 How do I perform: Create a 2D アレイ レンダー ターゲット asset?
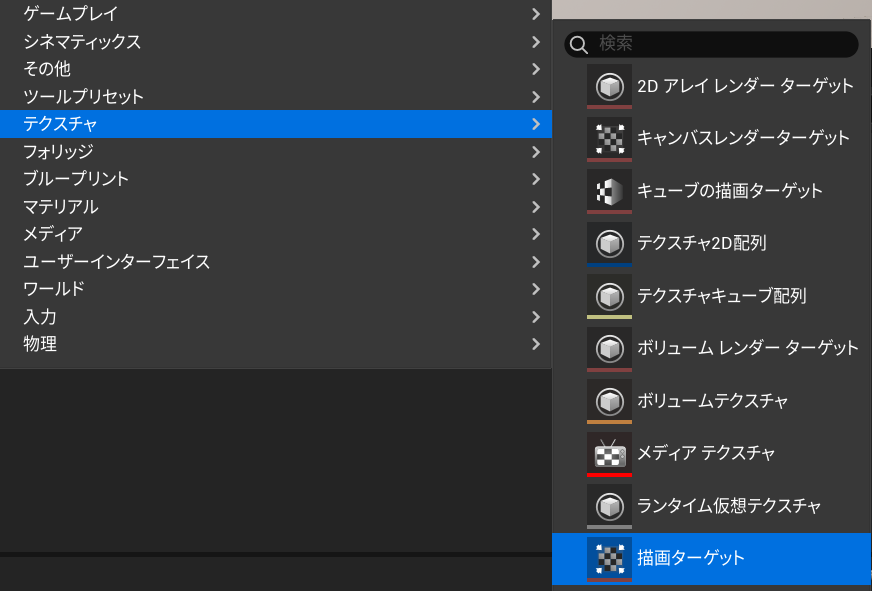(712, 86)
